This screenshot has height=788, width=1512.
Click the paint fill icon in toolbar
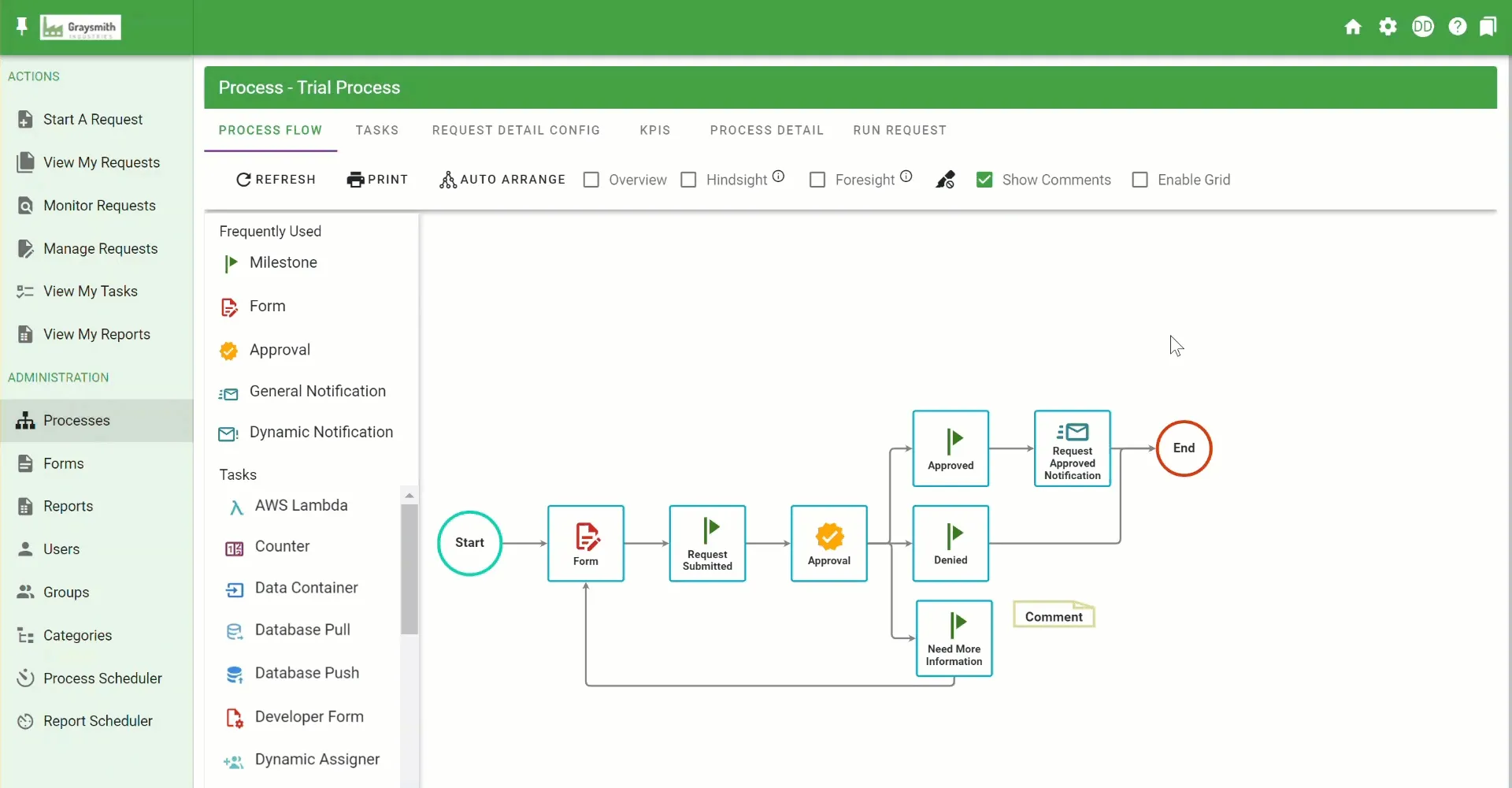[945, 180]
